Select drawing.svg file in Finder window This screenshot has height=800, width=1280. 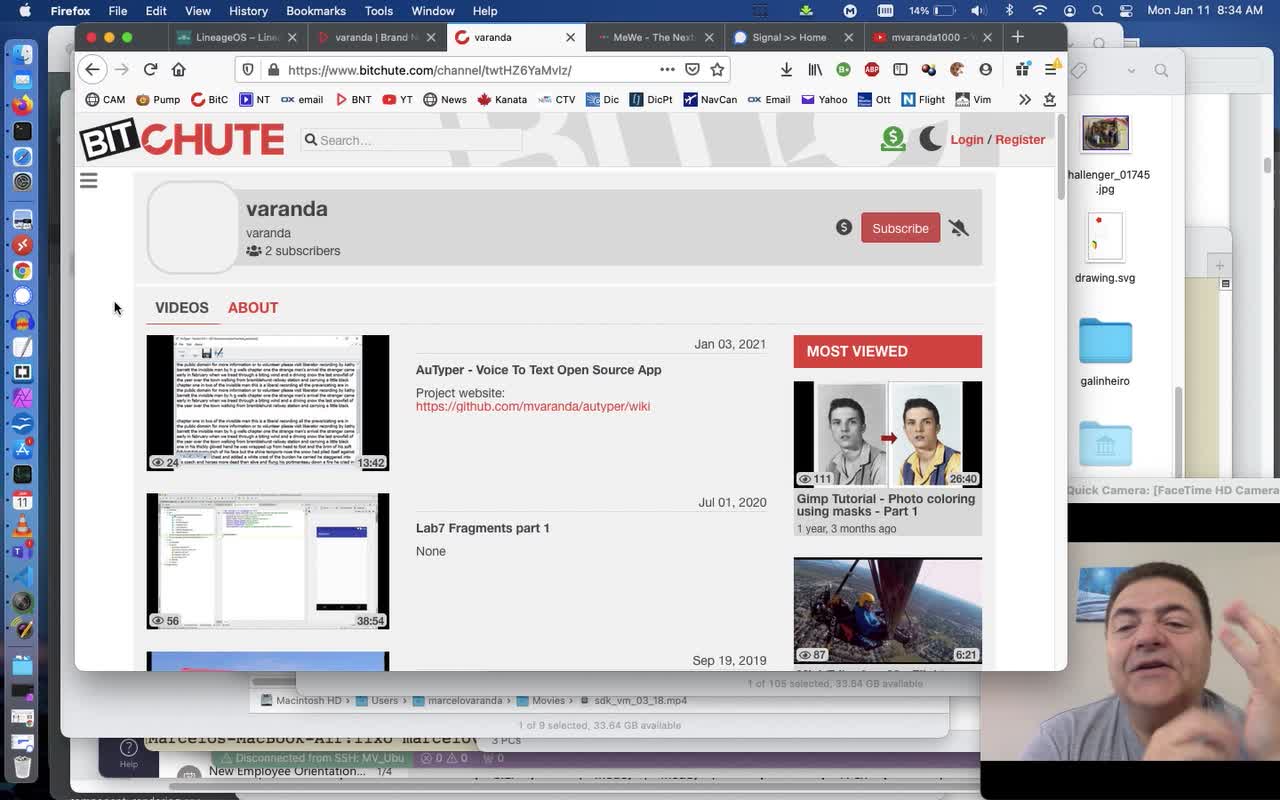(x=1105, y=249)
